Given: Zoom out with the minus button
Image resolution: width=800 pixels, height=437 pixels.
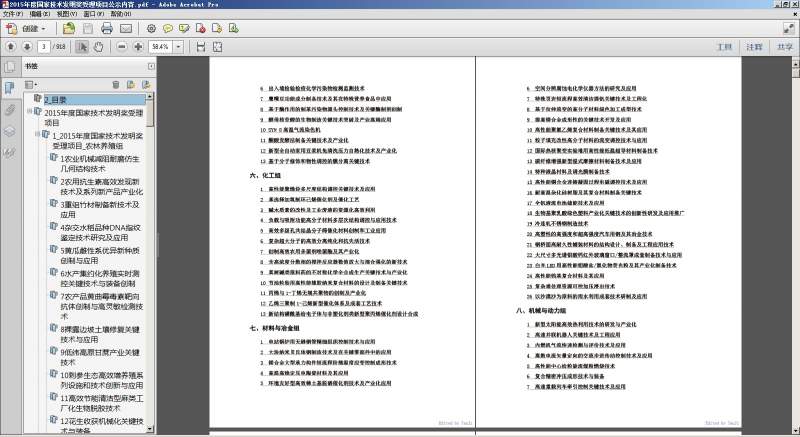Looking at the screenshot, I should [x=121, y=47].
